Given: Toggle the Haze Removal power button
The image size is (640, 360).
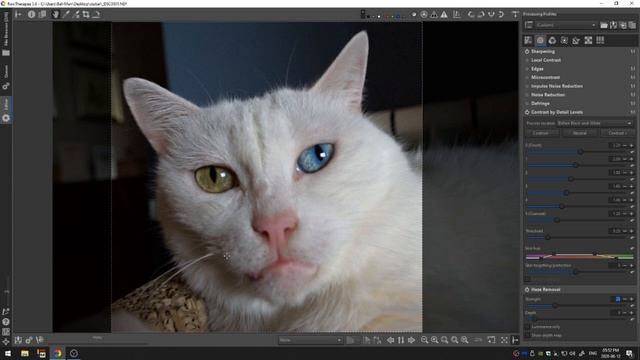Looking at the screenshot, I should pyautogui.click(x=527, y=289).
